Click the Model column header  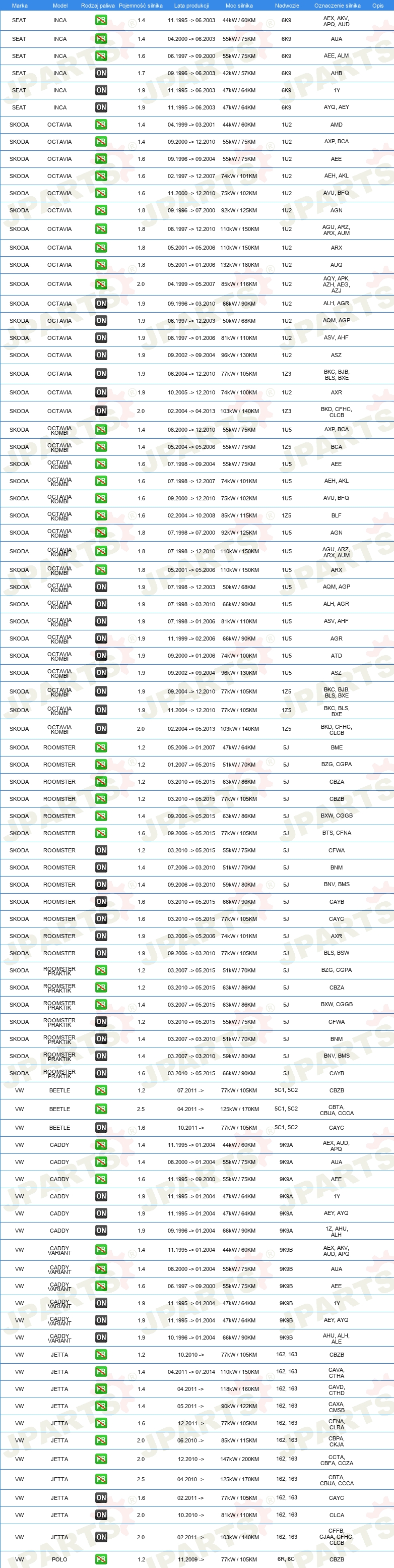click(x=59, y=6)
